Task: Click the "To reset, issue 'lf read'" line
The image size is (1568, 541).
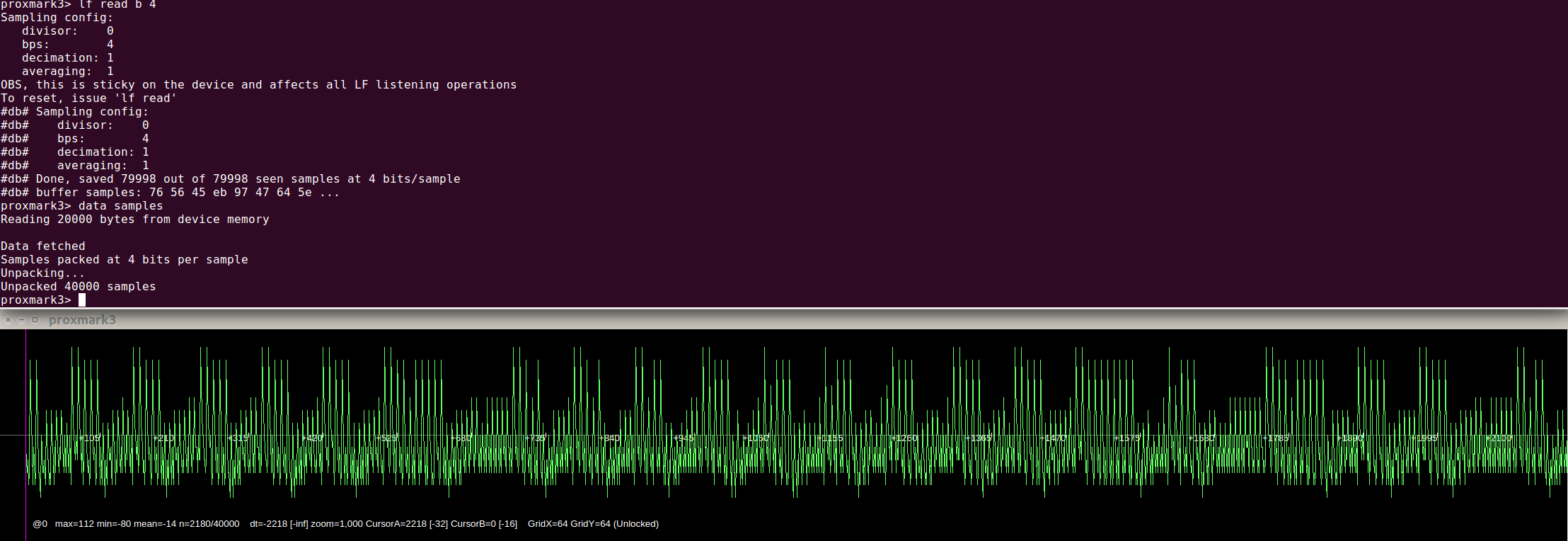Action: [x=89, y=98]
